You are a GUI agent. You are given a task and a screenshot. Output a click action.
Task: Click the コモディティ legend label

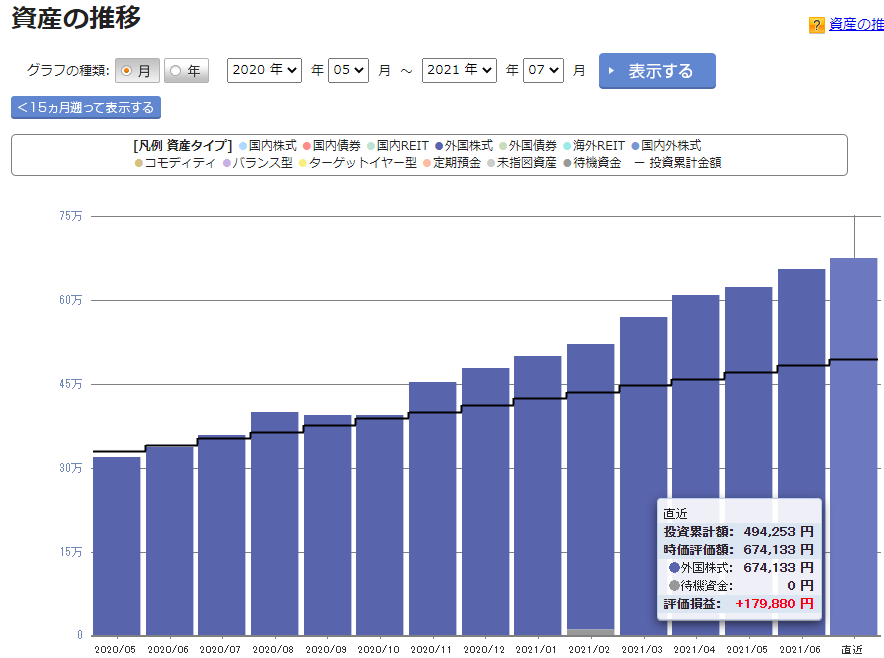pos(180,163)
